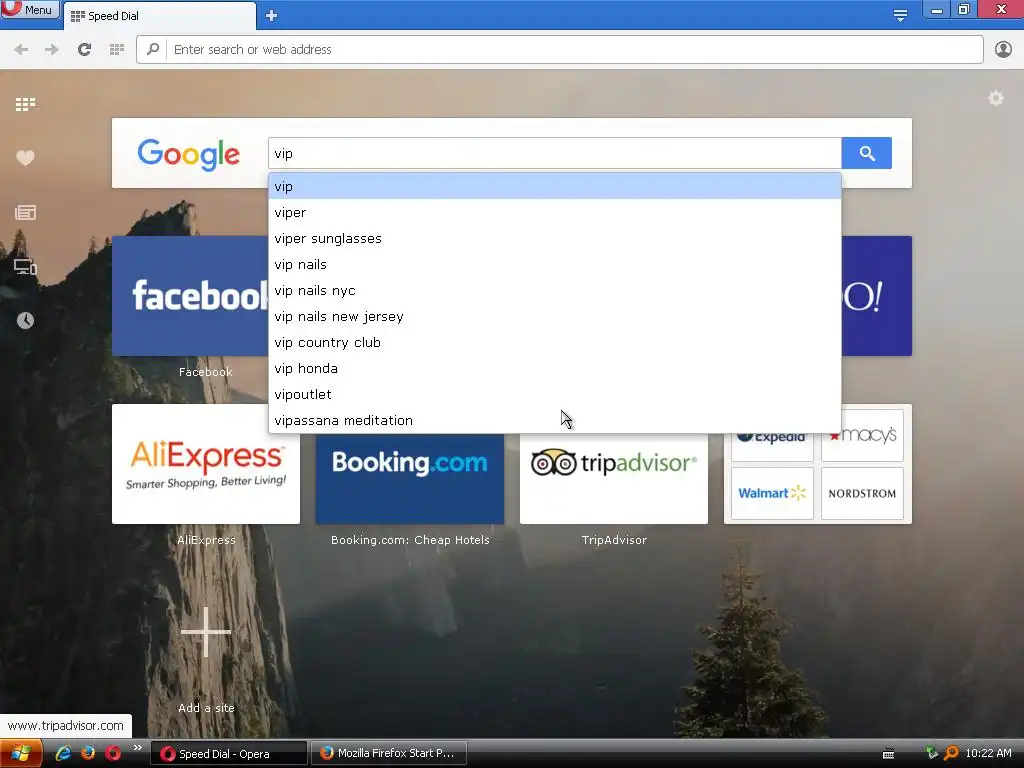Image resolution: width=1024 pixels, height=768 pixels.
Task: Click the blue Google search button
Action: click(x=867, y=153)
